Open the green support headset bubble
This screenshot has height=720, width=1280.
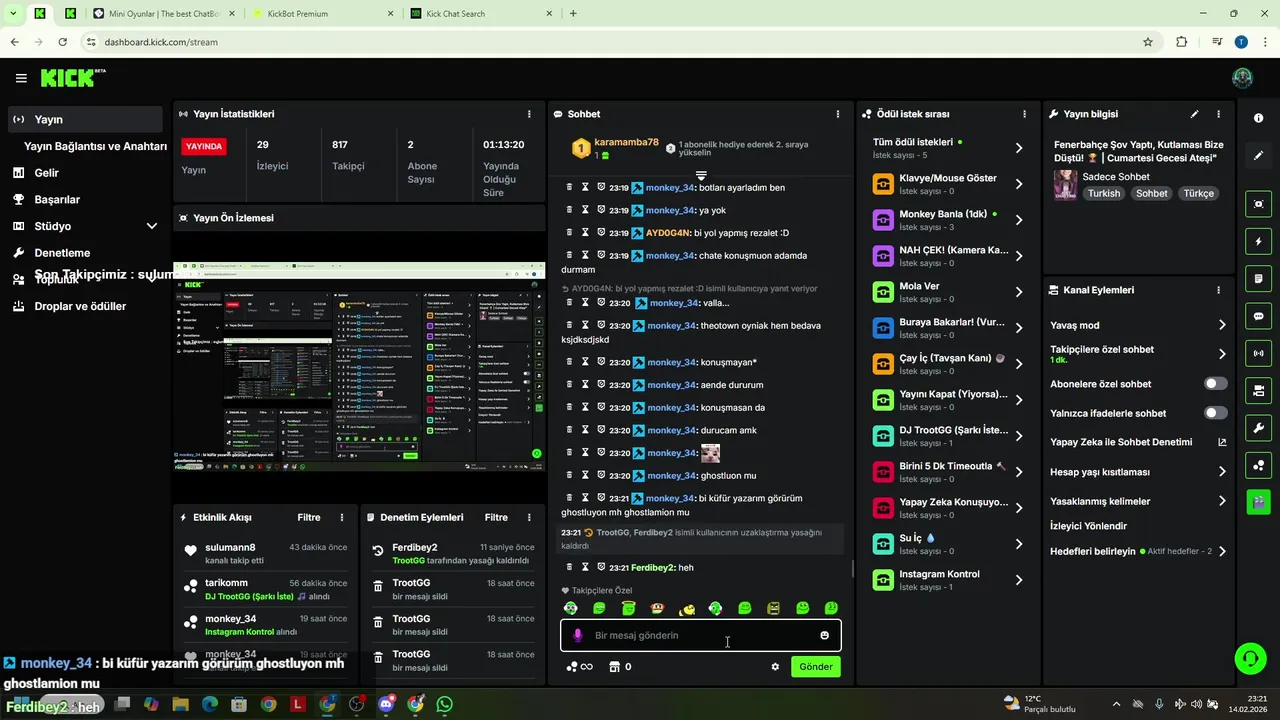[x=1250, y=658]
